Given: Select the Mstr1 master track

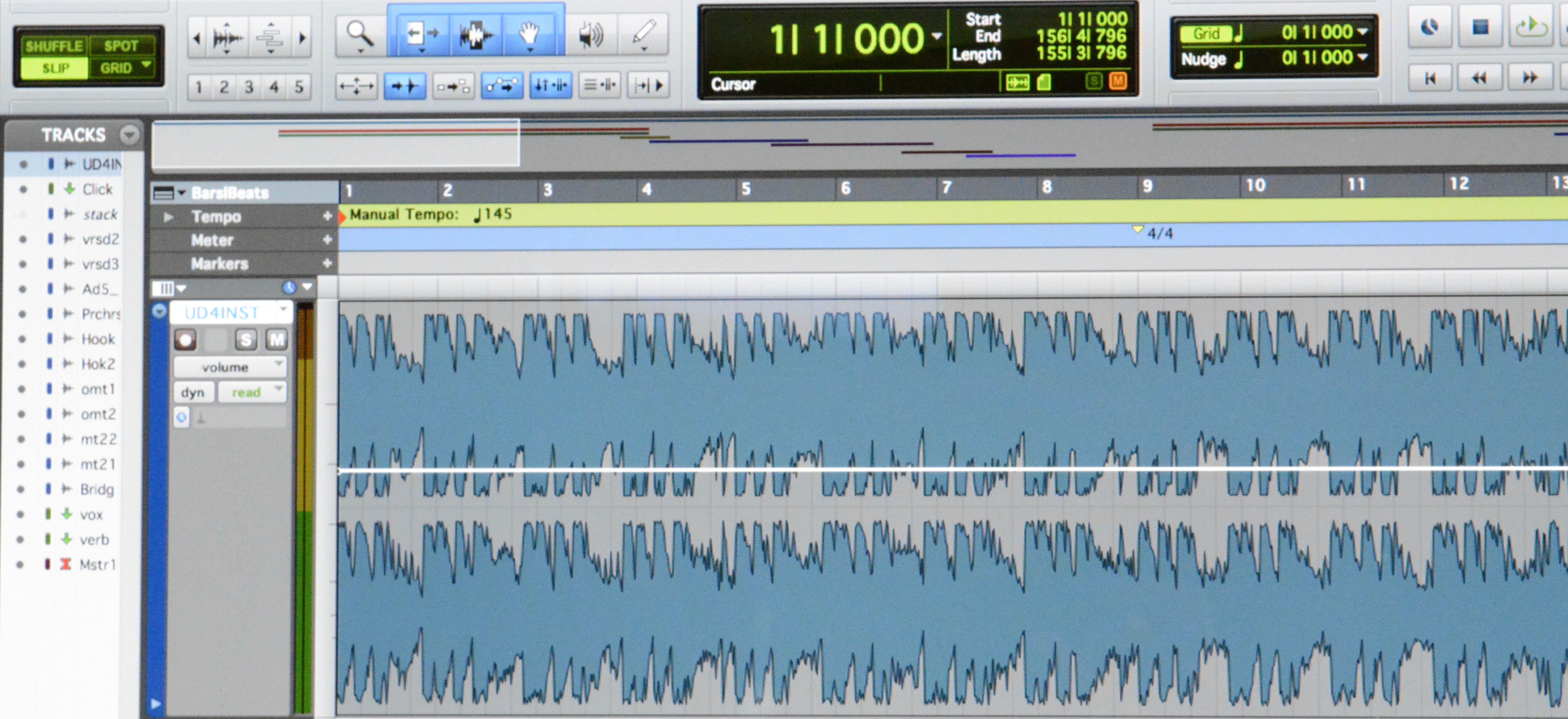Looking at the screenshot, I should click(97, 564).
